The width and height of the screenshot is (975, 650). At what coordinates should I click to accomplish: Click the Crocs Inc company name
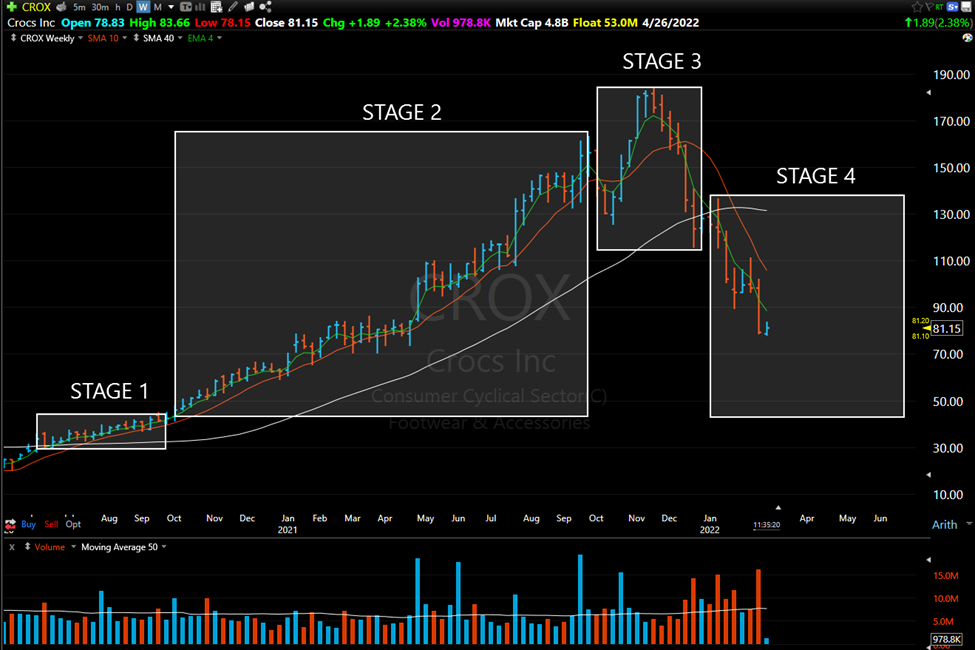[x=31, y=22]
